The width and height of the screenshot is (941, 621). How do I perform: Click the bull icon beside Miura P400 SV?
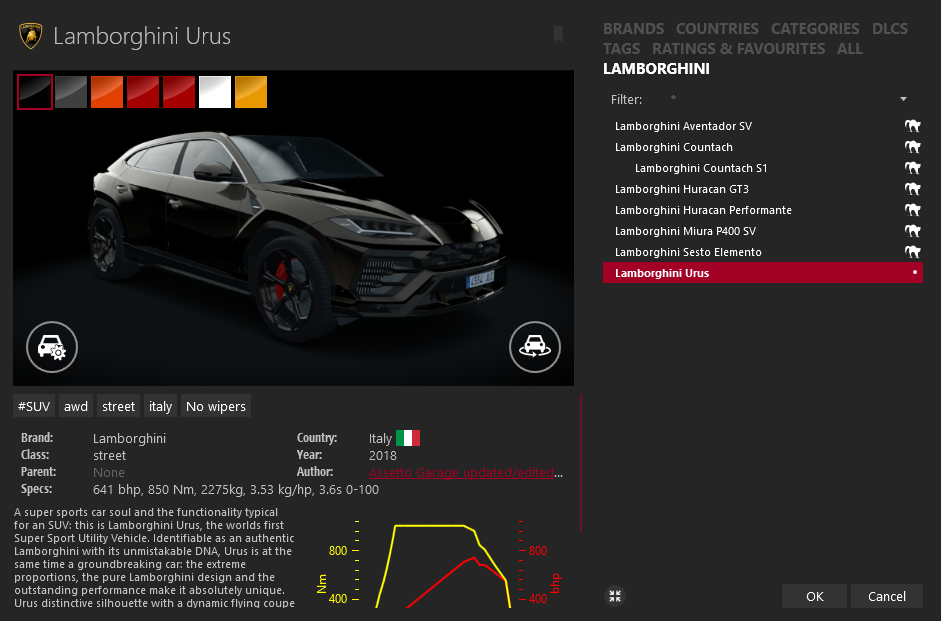click(913, 231)
